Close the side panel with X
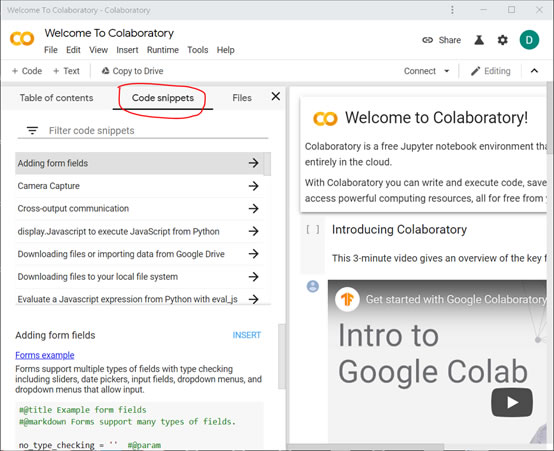 pyautogui.click(x=276, y=96)
